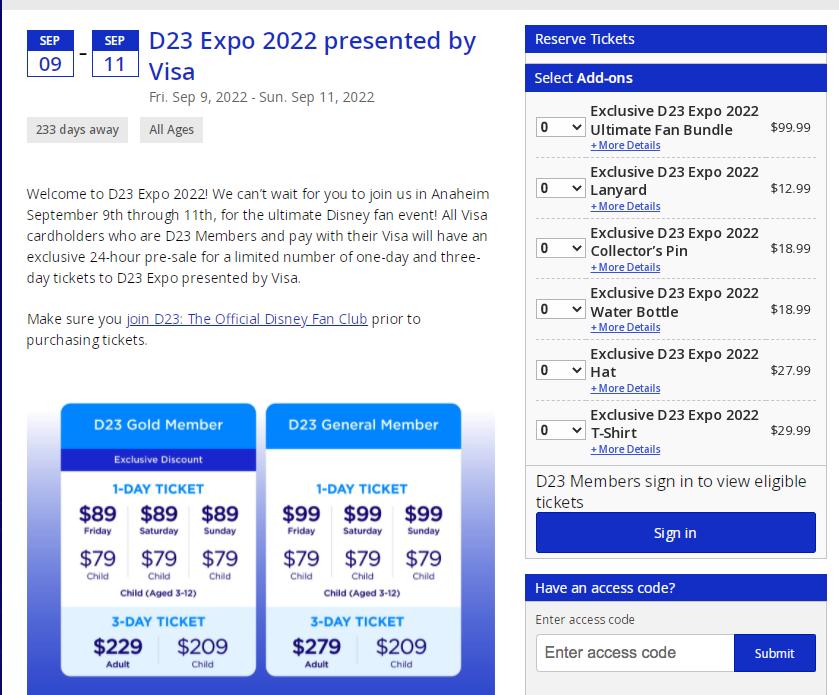The width and height of the screenshot is (839, 695).
Task: Follow the join D23 Official Fan Club link
Action: (x=247, y=319)
